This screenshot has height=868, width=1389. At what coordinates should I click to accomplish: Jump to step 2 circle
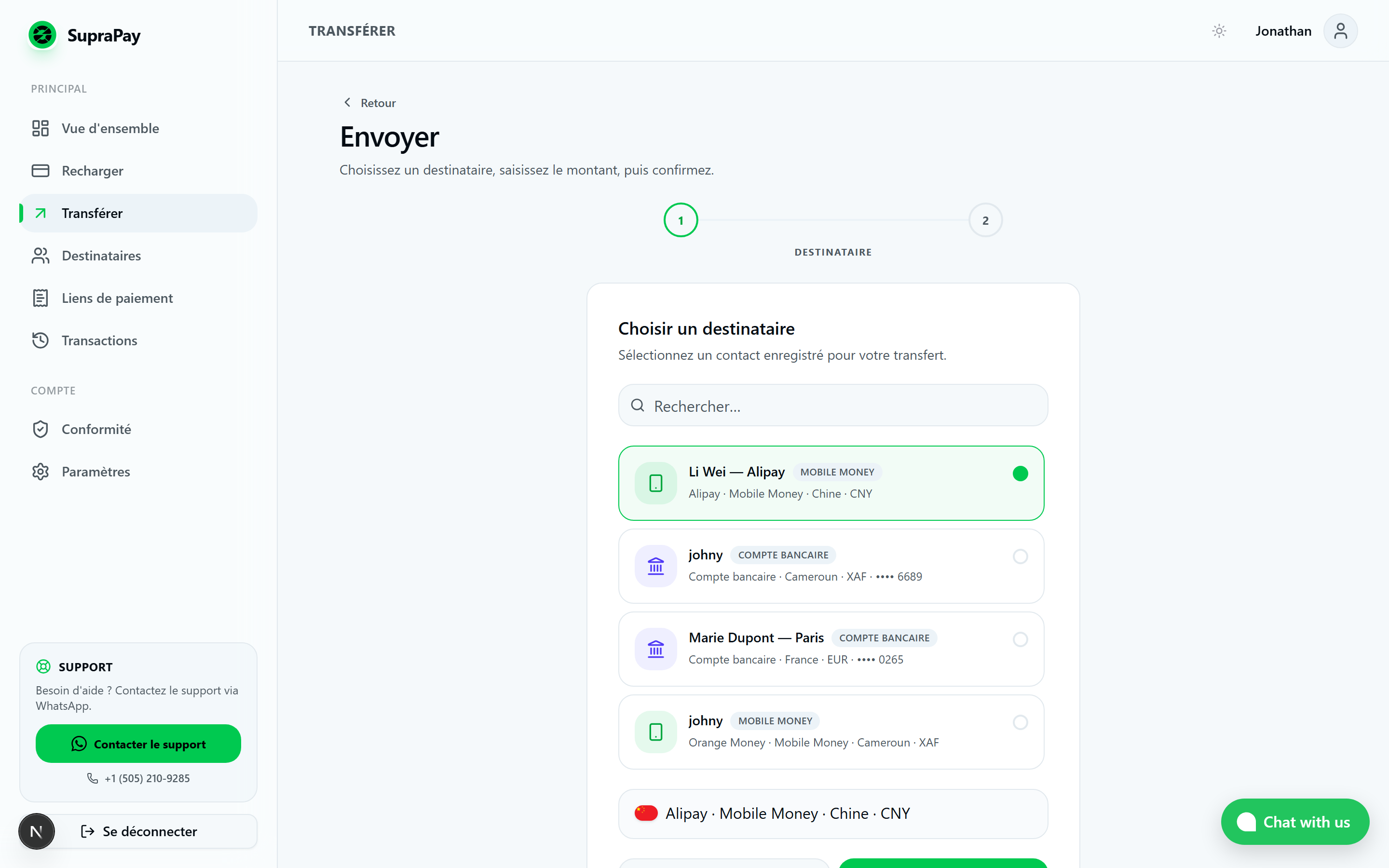pos(985,220)
